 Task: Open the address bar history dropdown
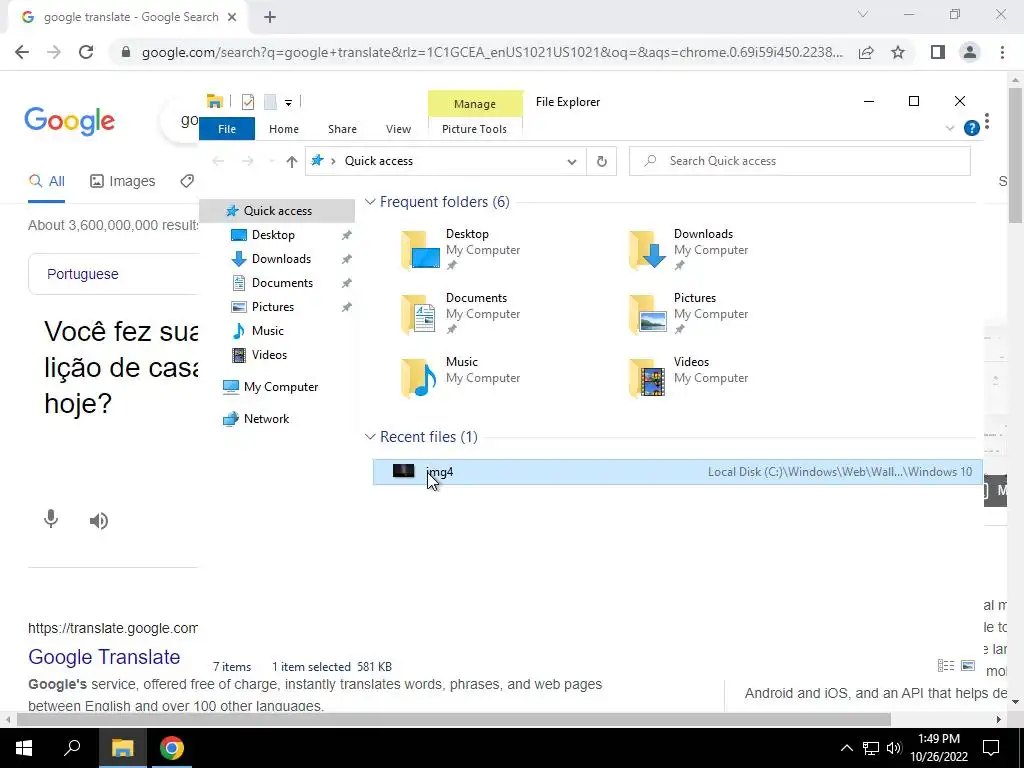(571, 161)
